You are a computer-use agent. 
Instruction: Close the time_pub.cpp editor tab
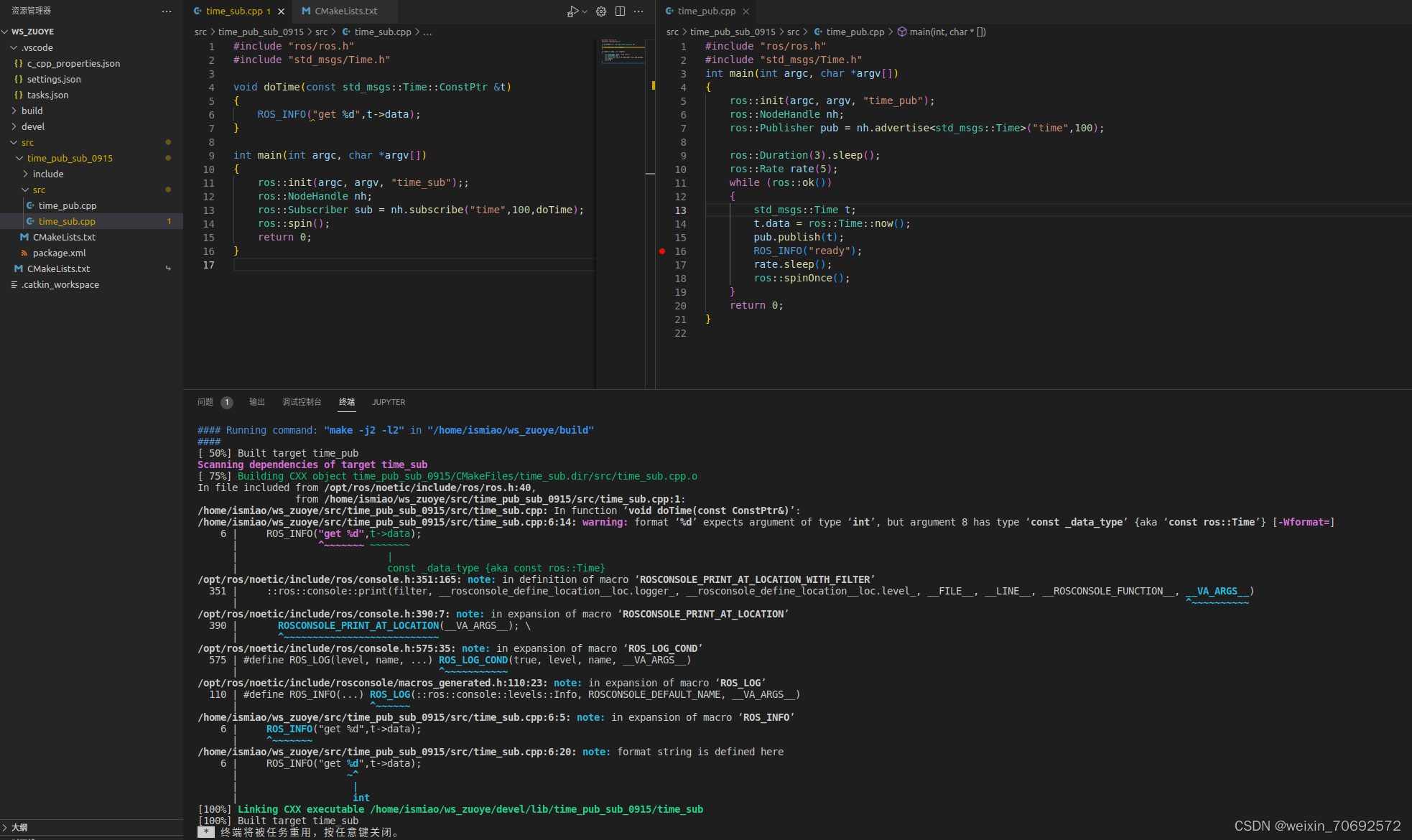click(746, 11)
